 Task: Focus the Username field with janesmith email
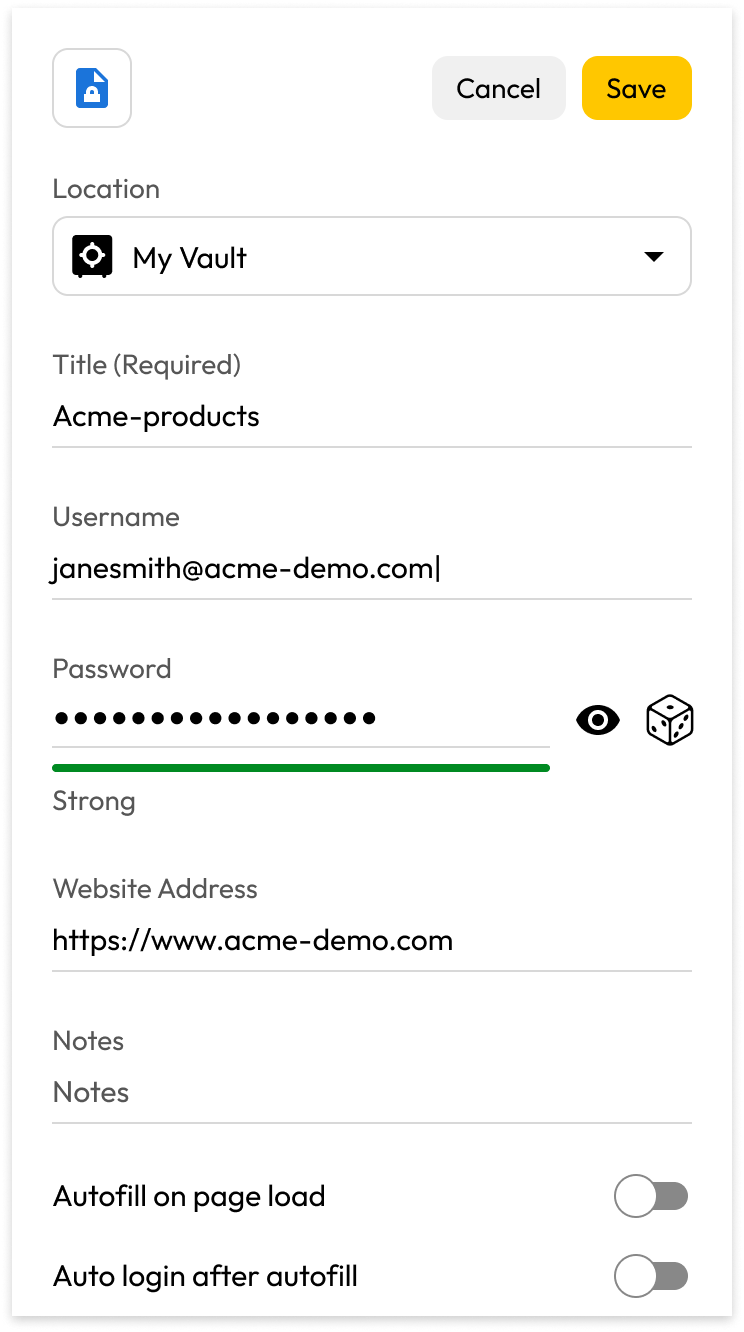[x=370, y=569]
